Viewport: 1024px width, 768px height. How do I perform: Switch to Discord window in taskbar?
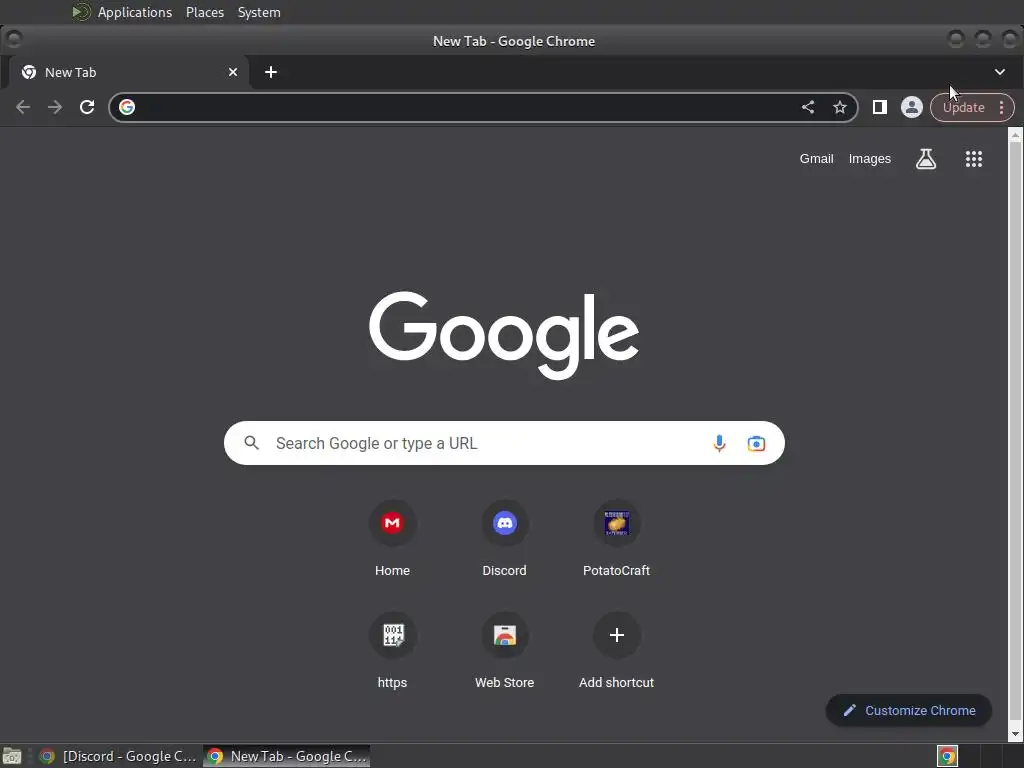coord(118,756)
